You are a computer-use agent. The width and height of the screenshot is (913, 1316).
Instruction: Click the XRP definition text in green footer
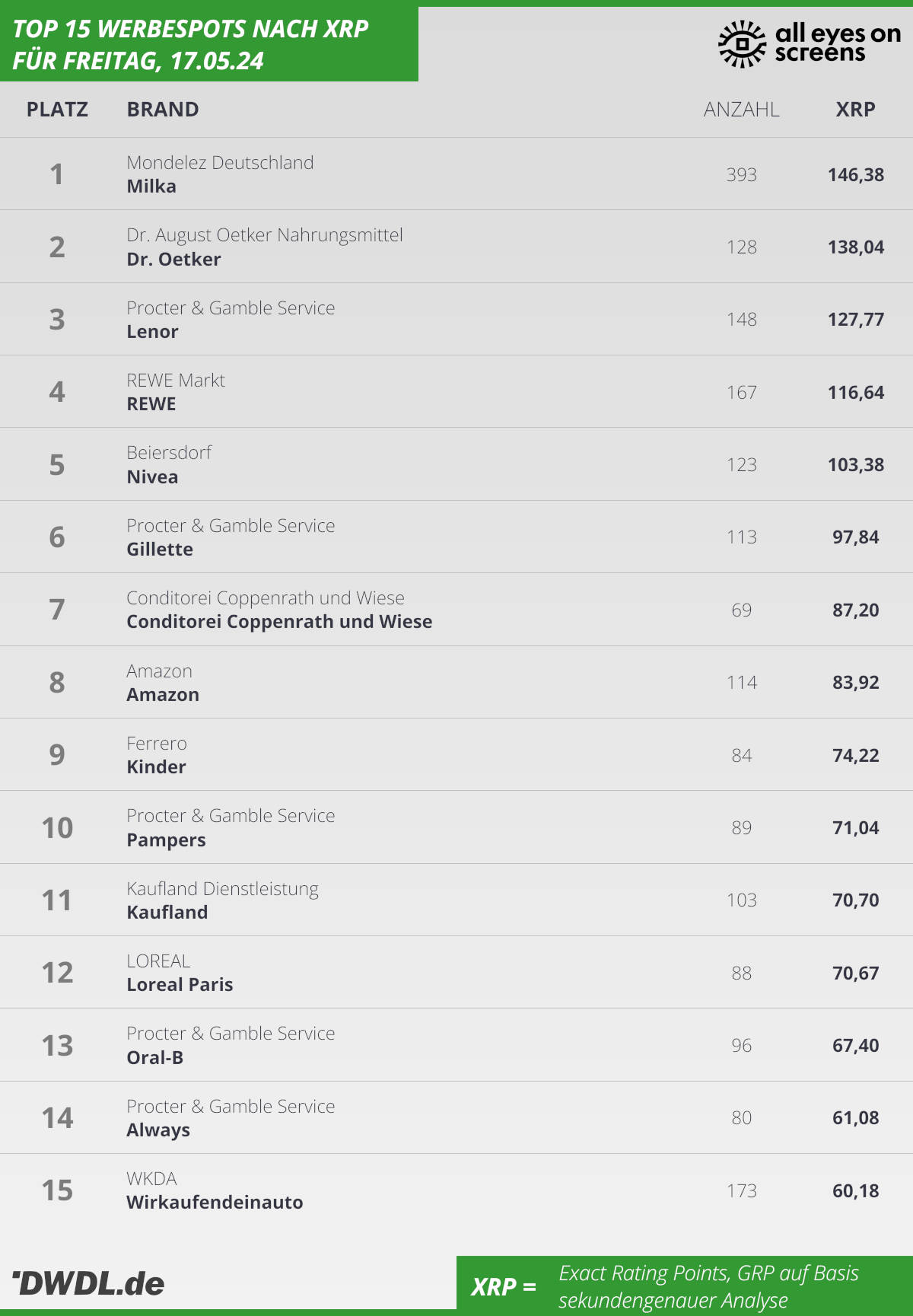coord(708,1286)
